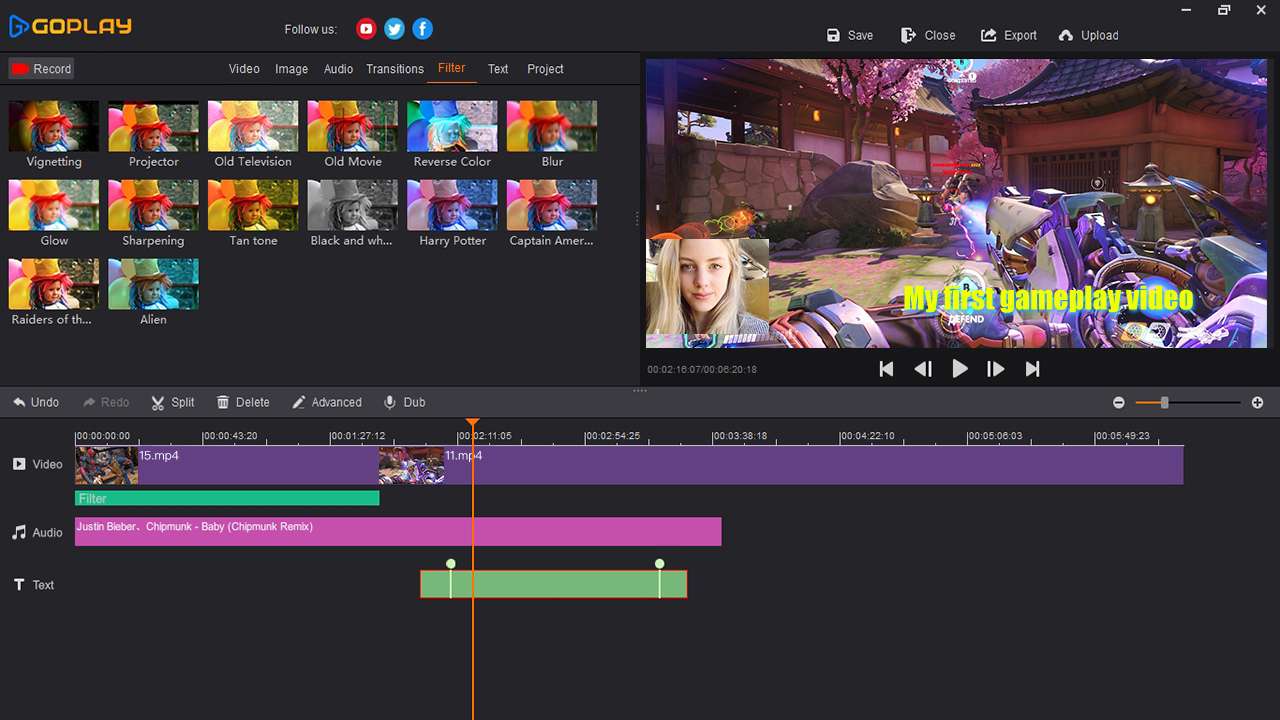The width and height of the screenshot is (1280, 720).
Task: Zoom in the timeline with plus icon
Action: [1257, 403]
